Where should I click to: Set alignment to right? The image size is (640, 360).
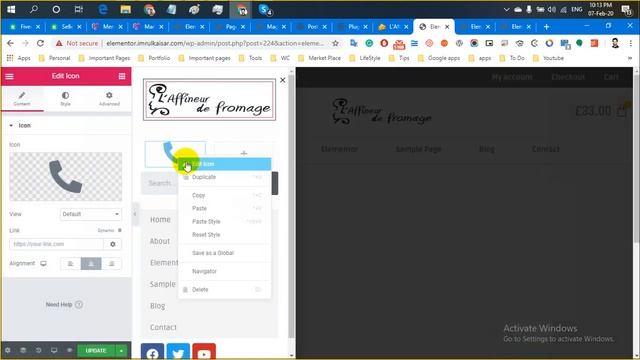tap(111, 264)
